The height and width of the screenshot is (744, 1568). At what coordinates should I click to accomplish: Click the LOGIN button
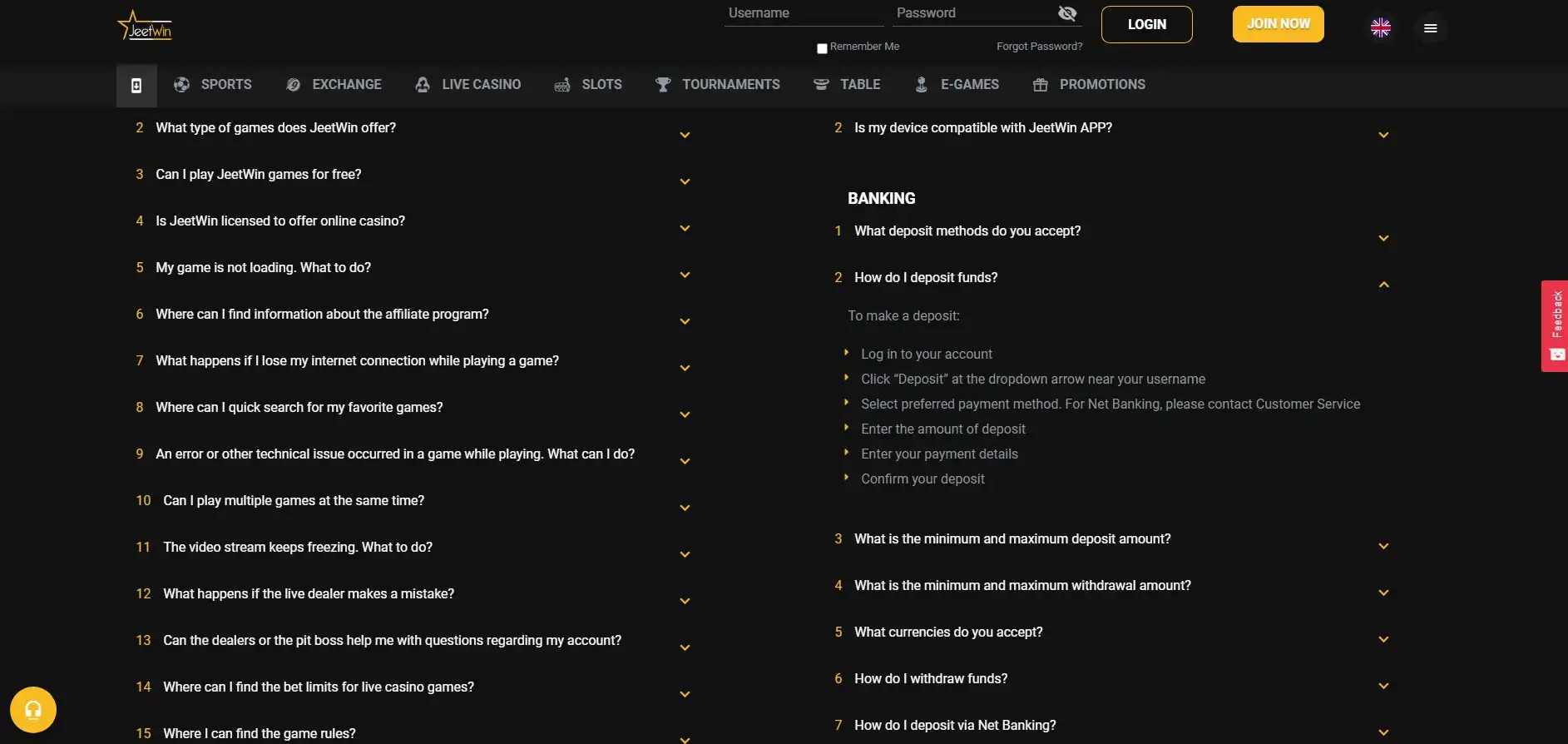click(1146, 25)
